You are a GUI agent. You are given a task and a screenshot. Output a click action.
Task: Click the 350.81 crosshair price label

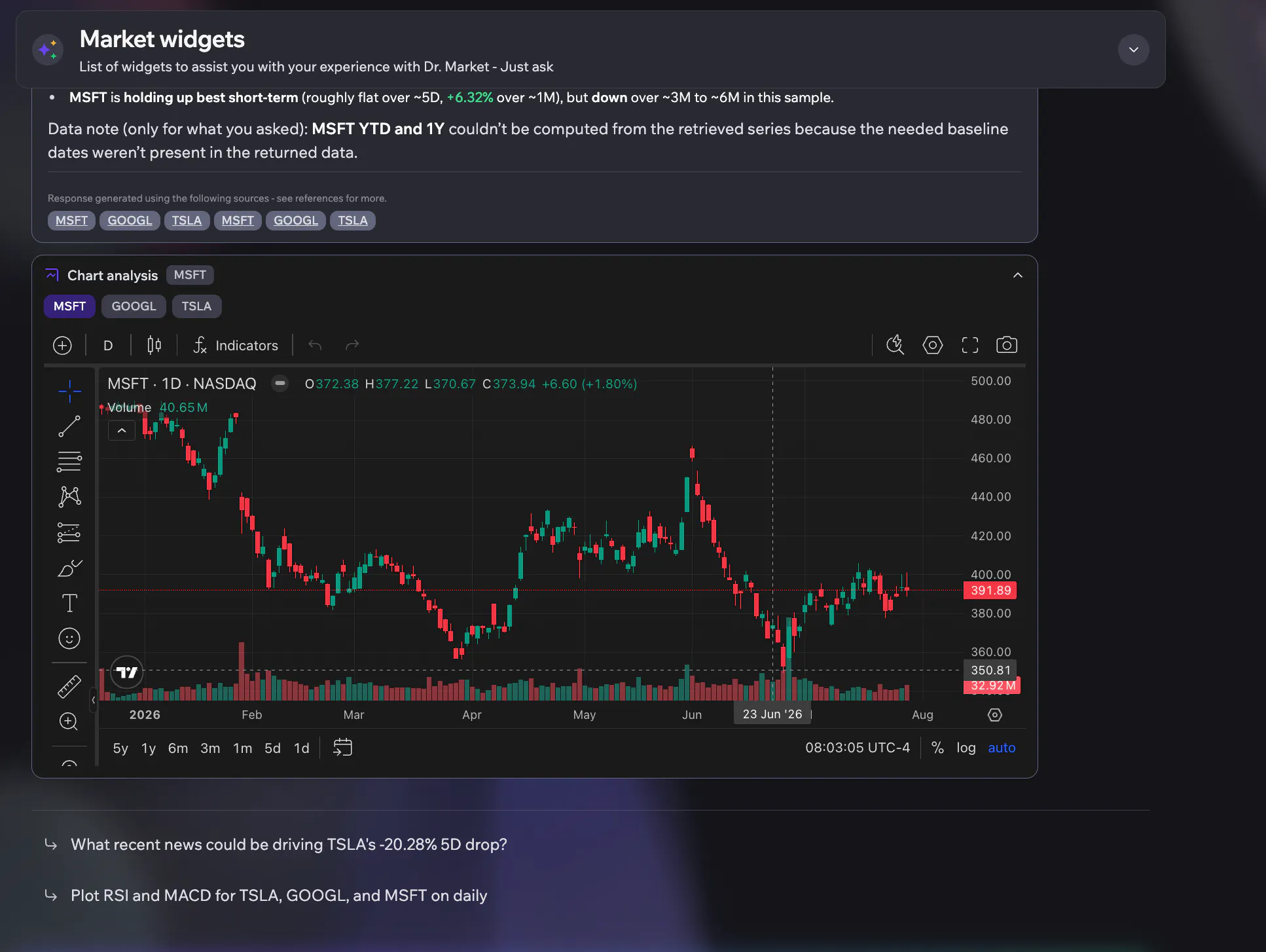pos(990,670)
